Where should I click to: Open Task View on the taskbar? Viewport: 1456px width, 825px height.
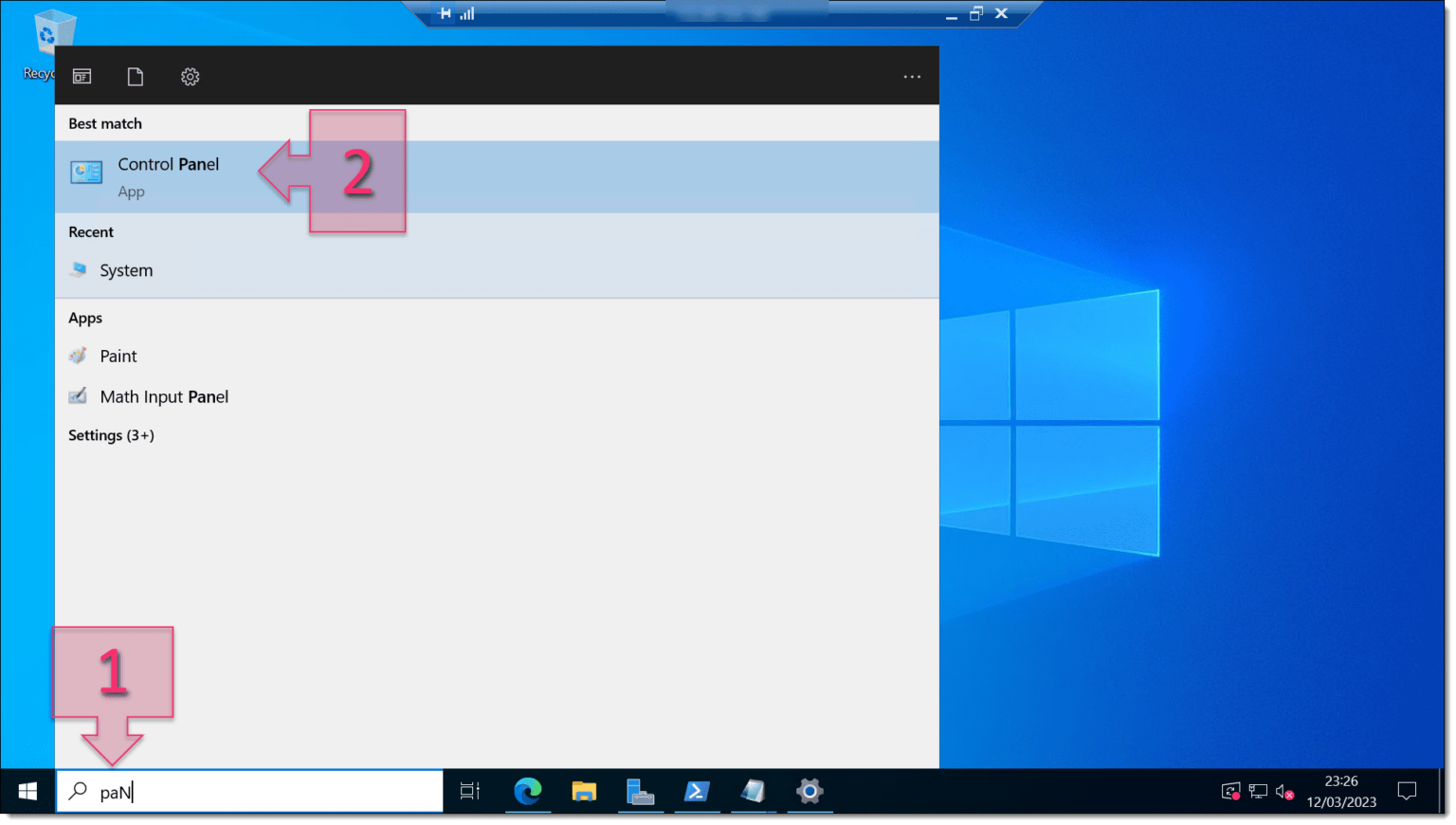(x=468, y=791)
